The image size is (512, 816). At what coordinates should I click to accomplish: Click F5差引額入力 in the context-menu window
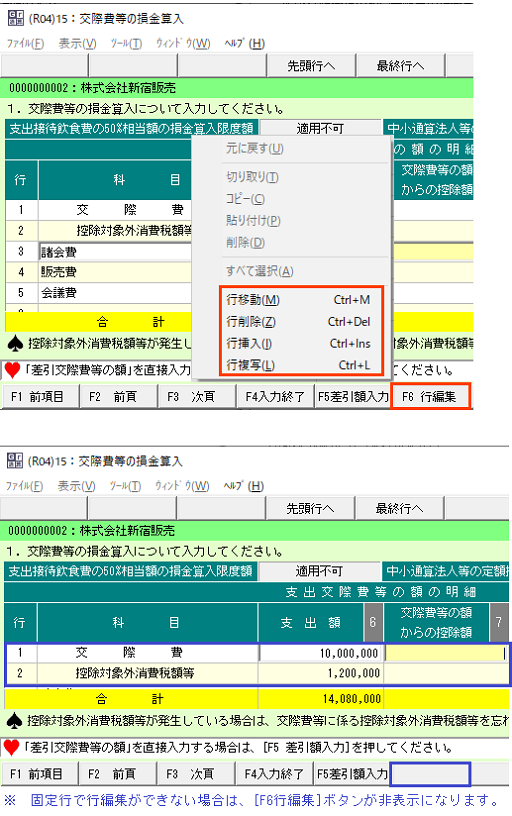point(353,397)
